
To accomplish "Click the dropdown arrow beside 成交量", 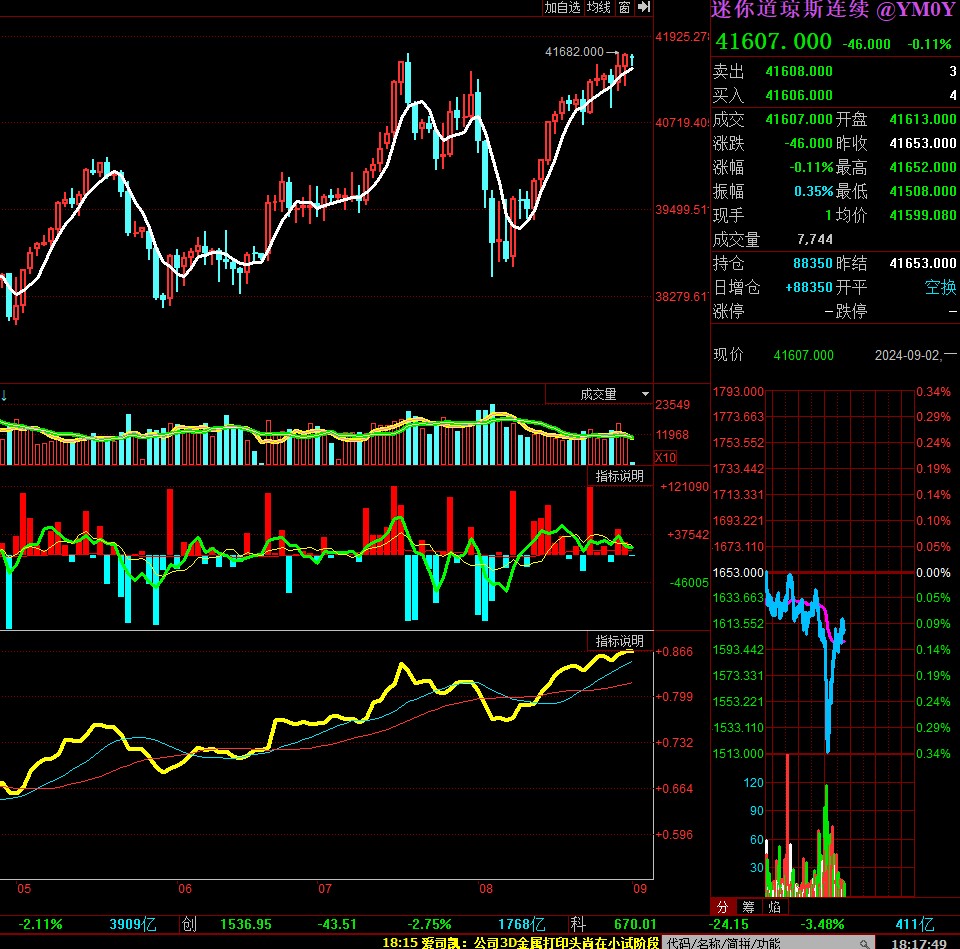I will 645,394.
